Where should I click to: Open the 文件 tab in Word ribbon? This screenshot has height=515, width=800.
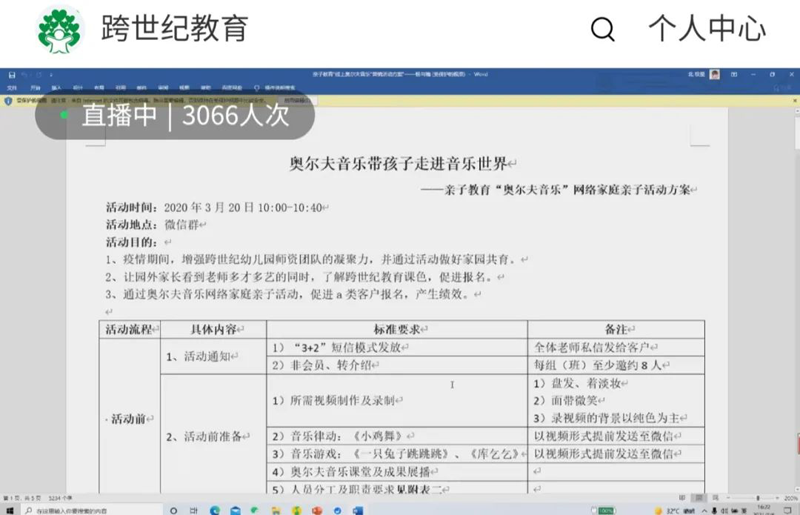coord(12,88)
